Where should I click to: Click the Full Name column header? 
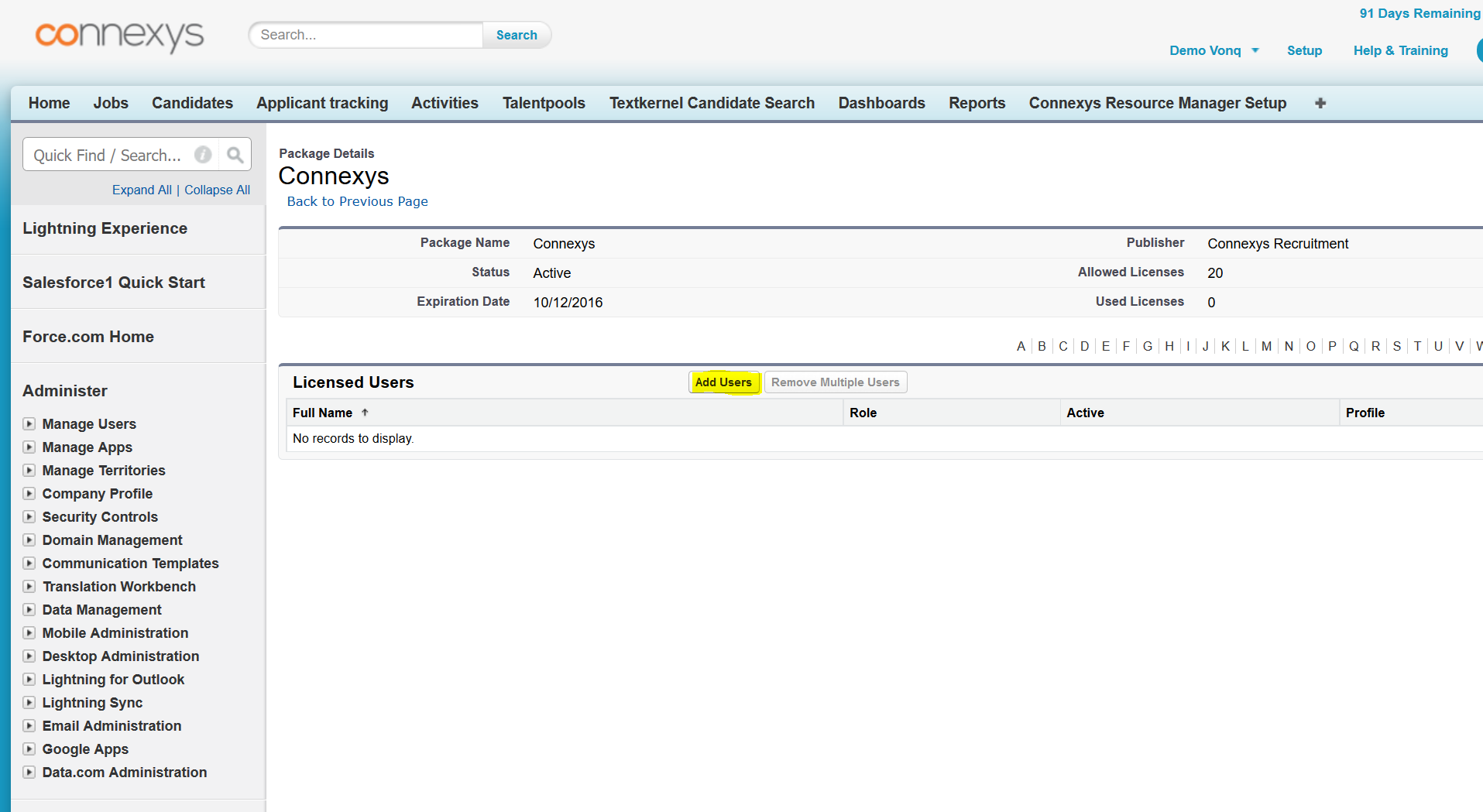tap(322, 413)
